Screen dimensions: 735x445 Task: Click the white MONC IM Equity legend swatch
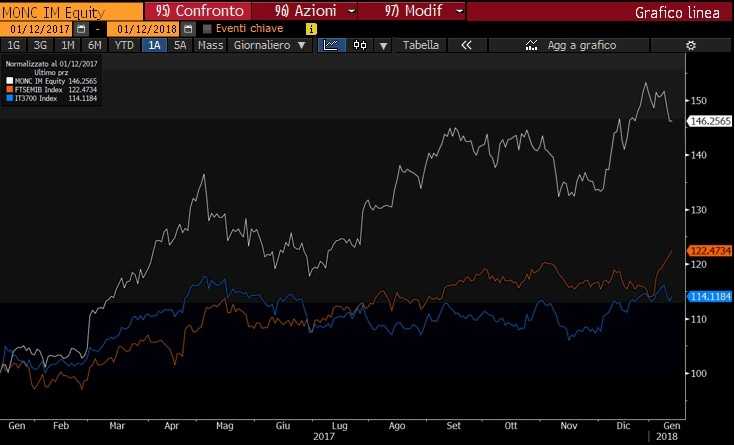coord(9,81)
